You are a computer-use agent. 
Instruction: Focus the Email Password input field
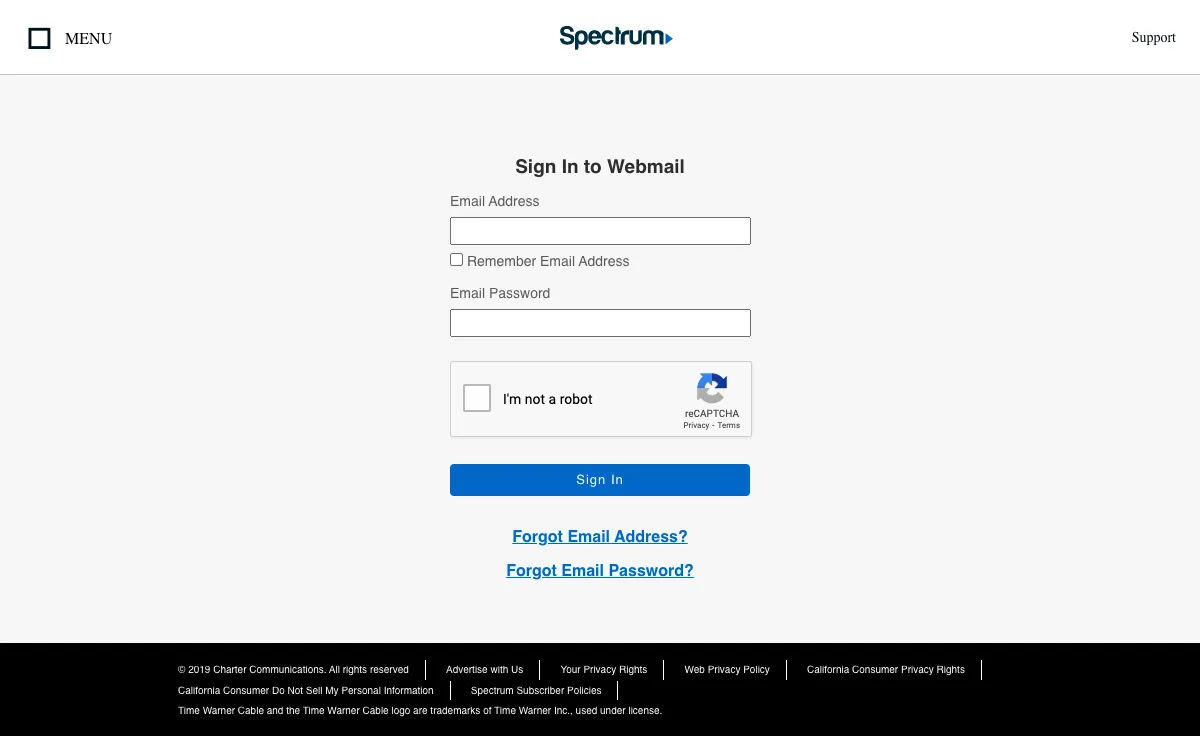coord(600,323)
